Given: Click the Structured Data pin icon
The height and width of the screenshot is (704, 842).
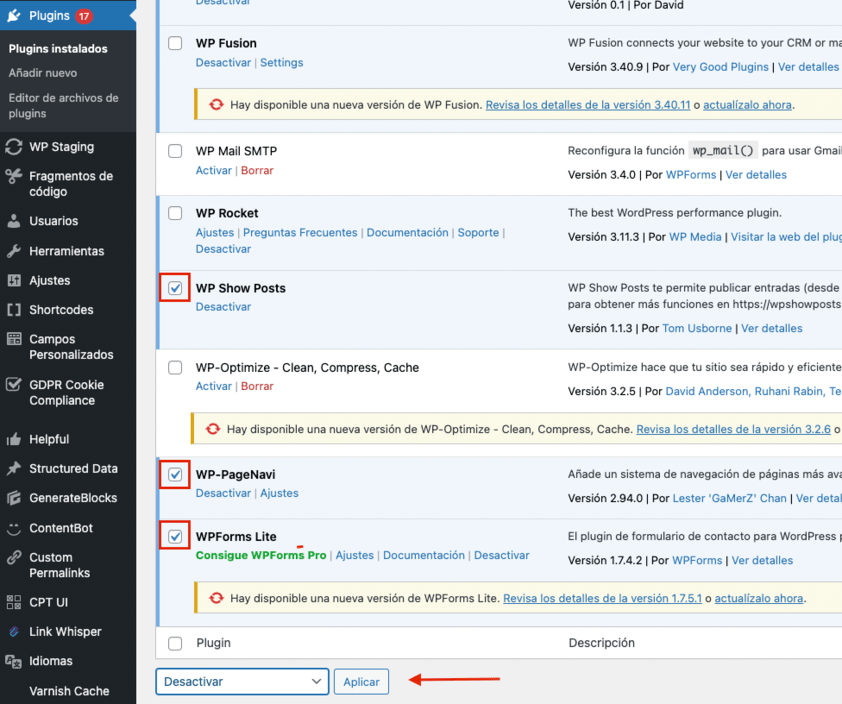Looking at the screenshot, I should pos(14,468).
